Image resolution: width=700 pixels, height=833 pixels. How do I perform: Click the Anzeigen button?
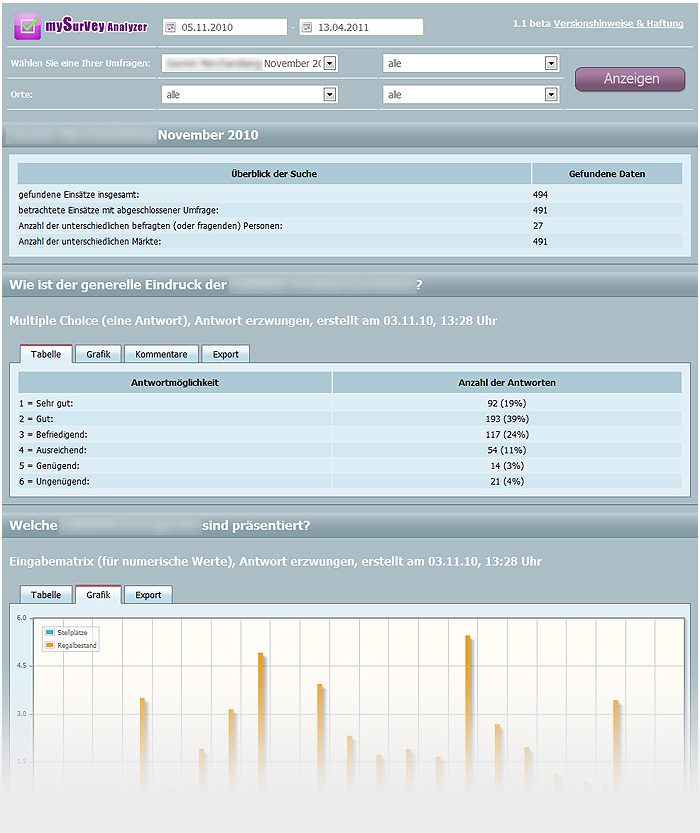coord(630,79)
